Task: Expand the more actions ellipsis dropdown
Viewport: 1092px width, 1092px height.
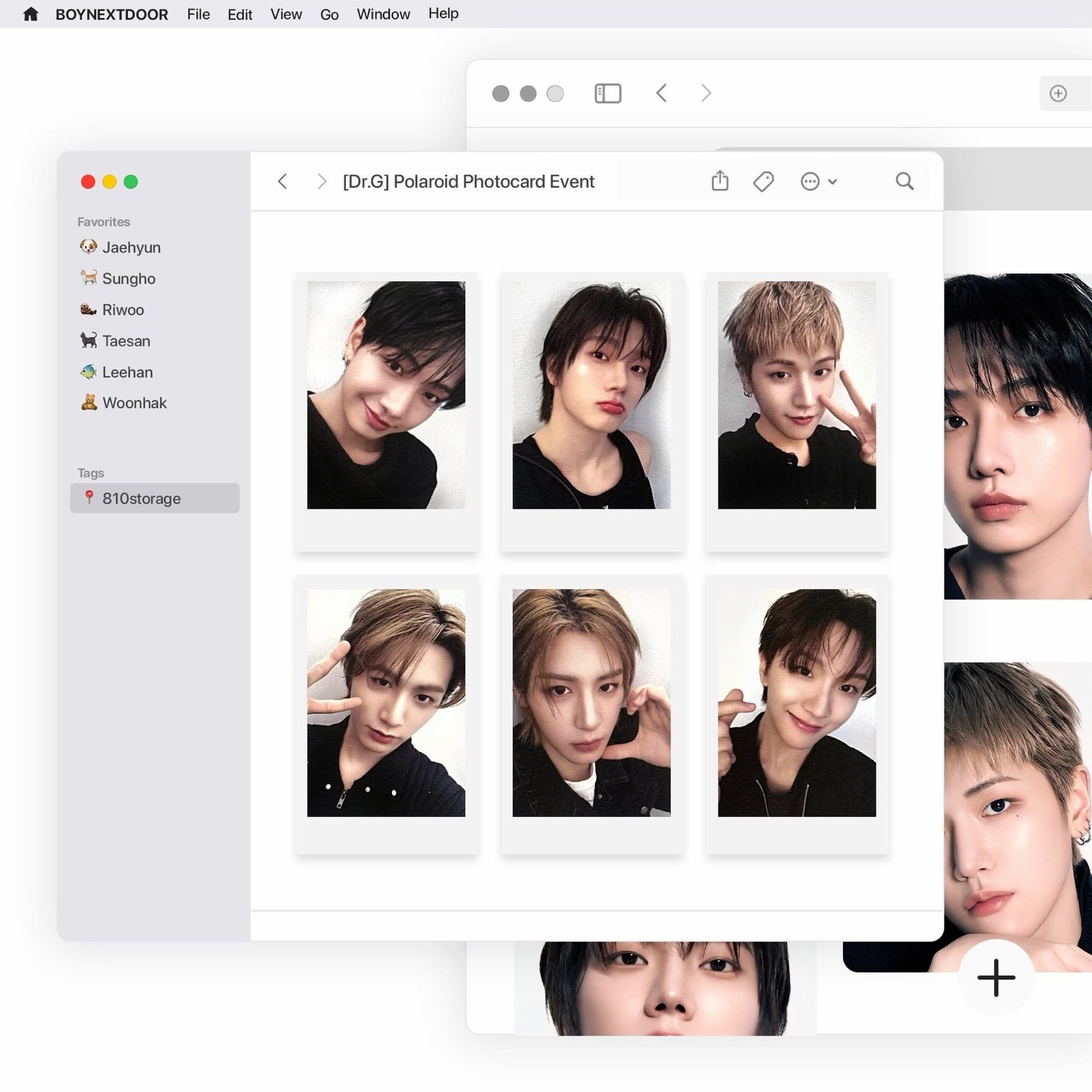Action: click(818, 181)
